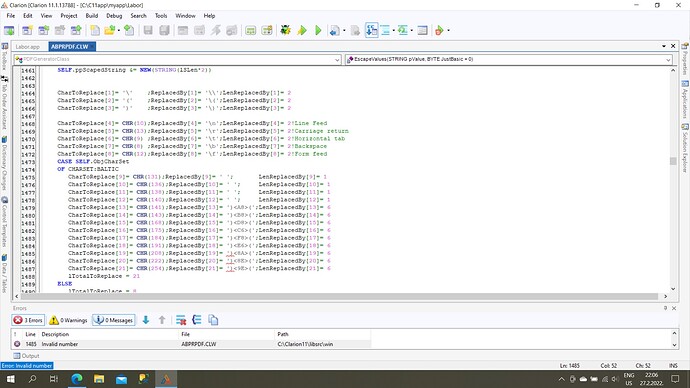Sort errors by the Line column header
Screen dimensions: 690x388
pos(30,334)
